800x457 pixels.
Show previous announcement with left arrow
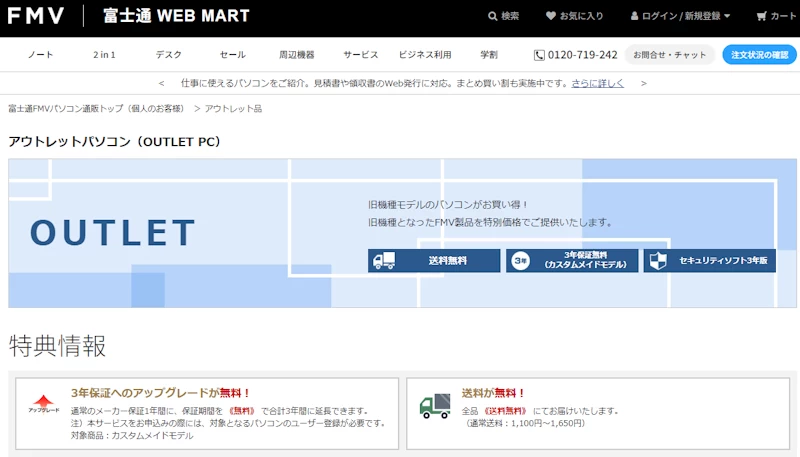(x=161, y=83)
